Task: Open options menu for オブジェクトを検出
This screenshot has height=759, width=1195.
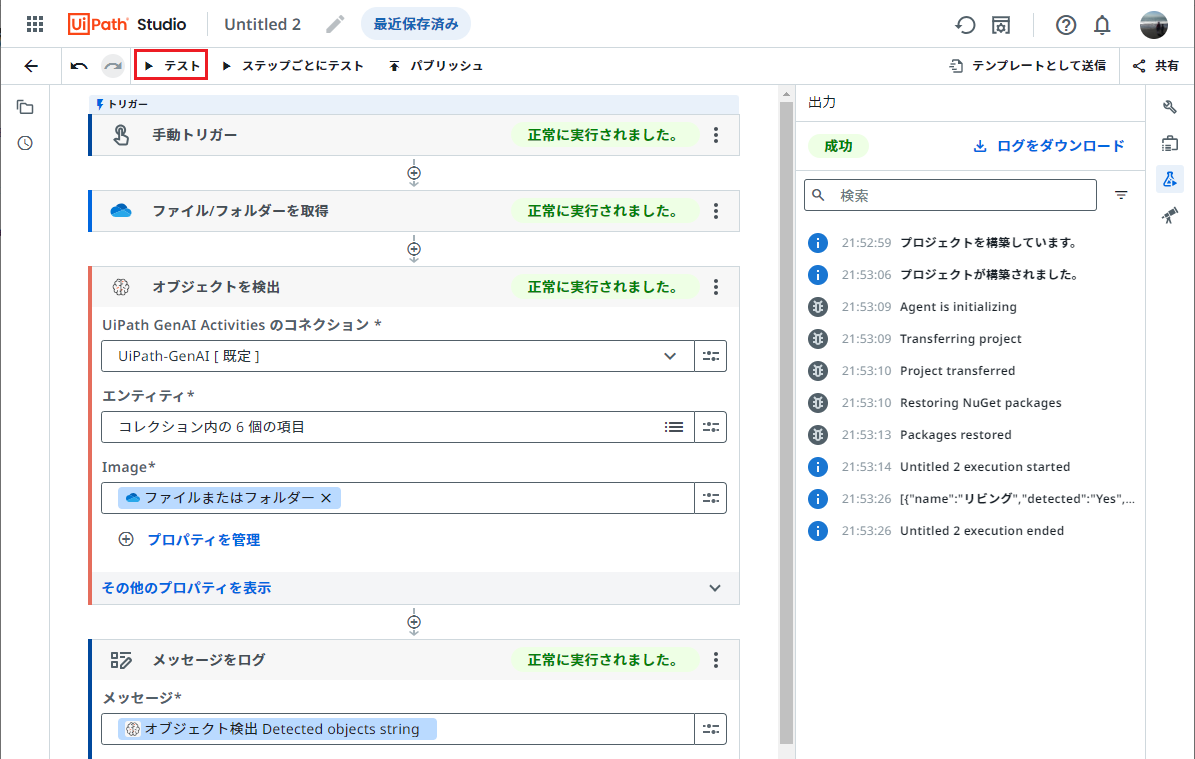Action: 716,287
